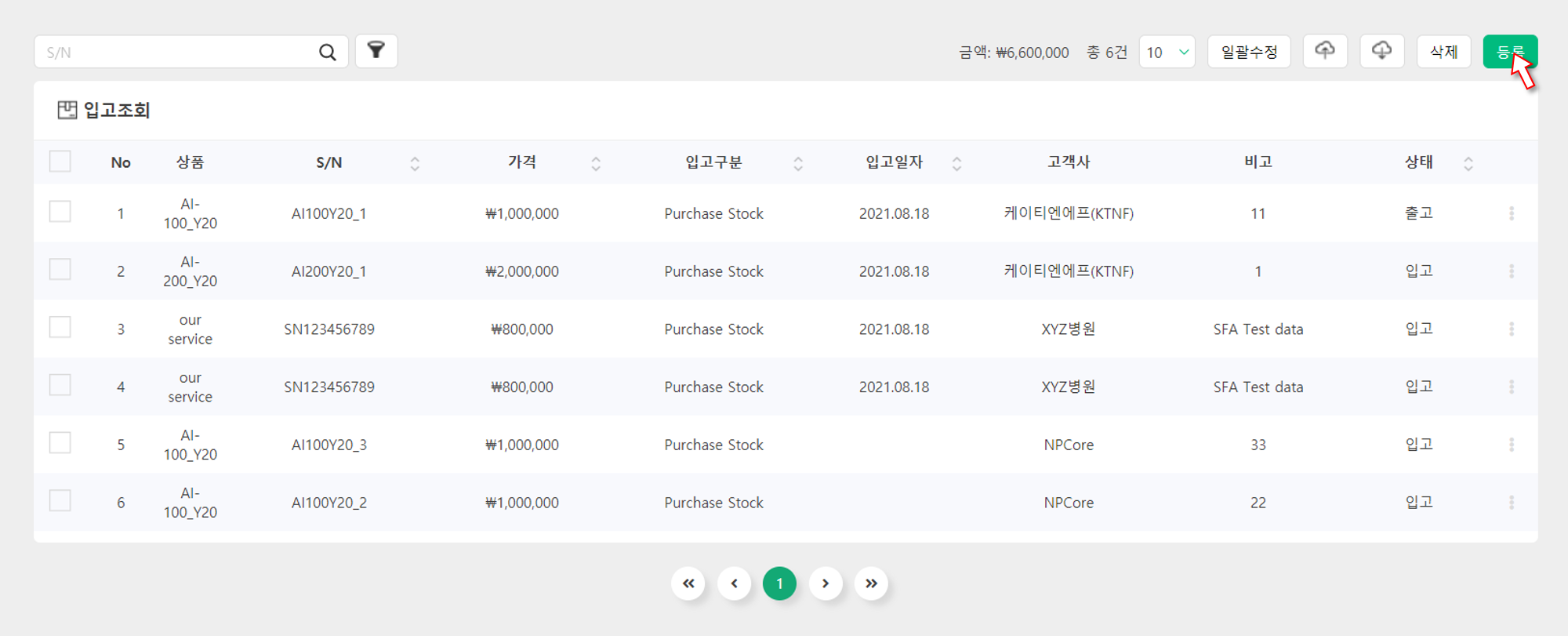The width and height of the screenshot is (1568, 636).
Task: Check the box for row AI200Y20_1
Action: [x=60, y=270]
